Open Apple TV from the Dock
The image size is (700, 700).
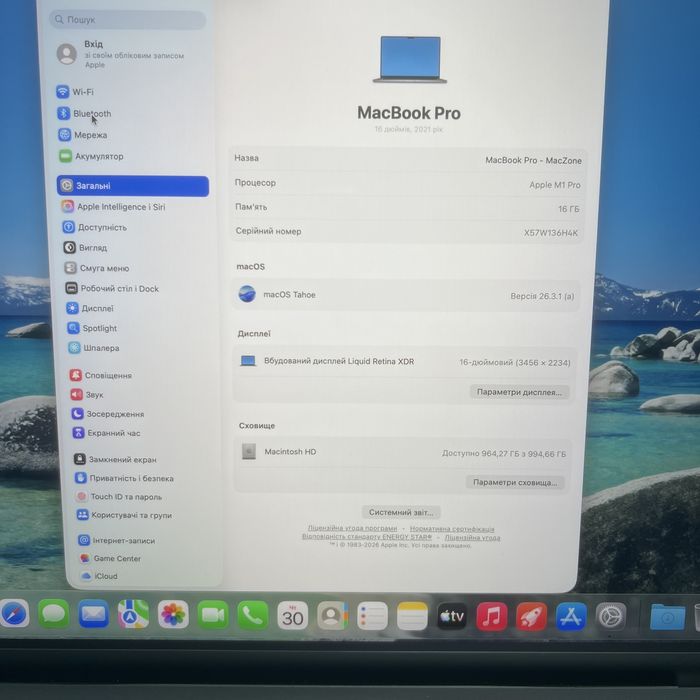[x=452, y=616]
